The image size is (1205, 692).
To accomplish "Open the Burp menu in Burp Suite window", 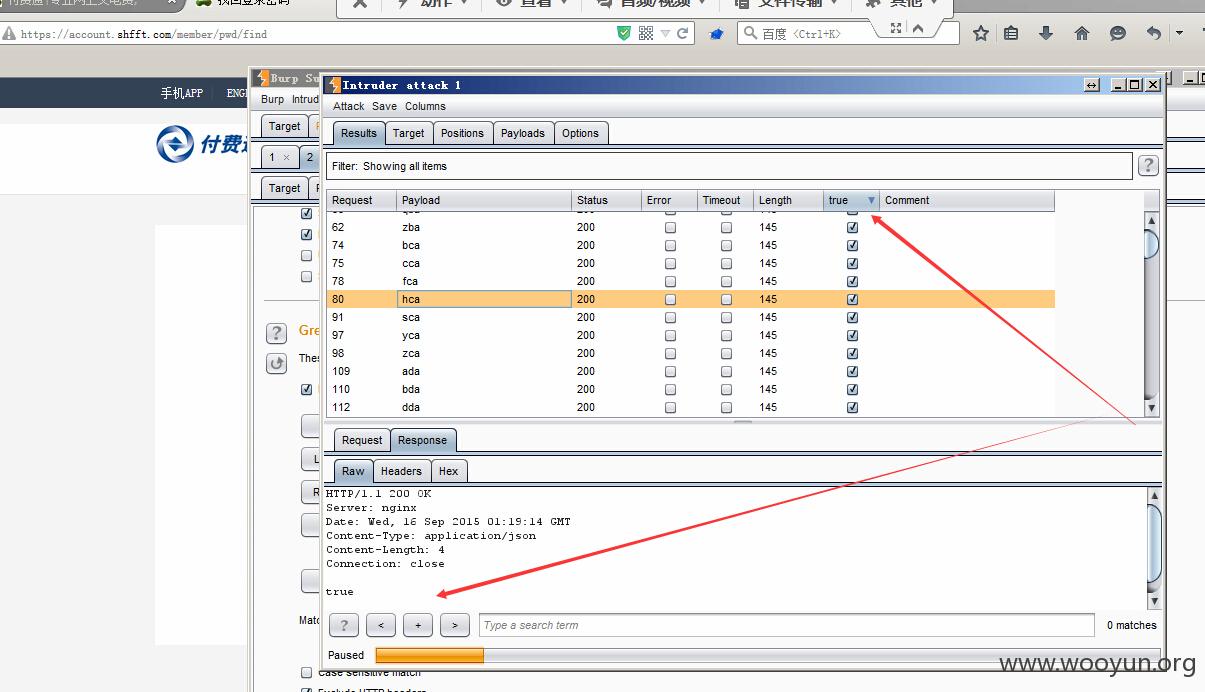I will click(272, 99).
